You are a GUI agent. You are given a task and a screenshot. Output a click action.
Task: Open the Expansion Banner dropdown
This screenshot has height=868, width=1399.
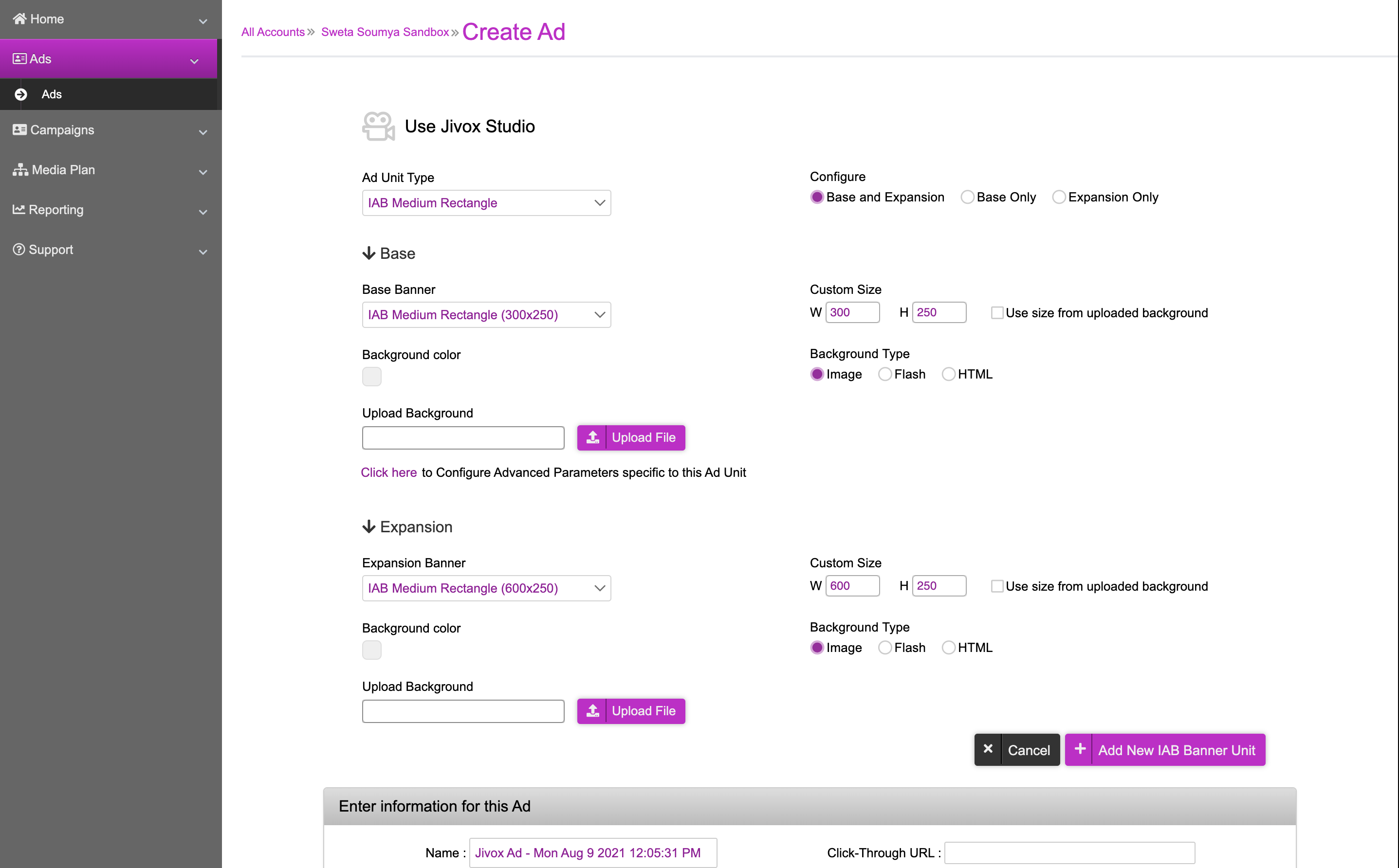486,588
